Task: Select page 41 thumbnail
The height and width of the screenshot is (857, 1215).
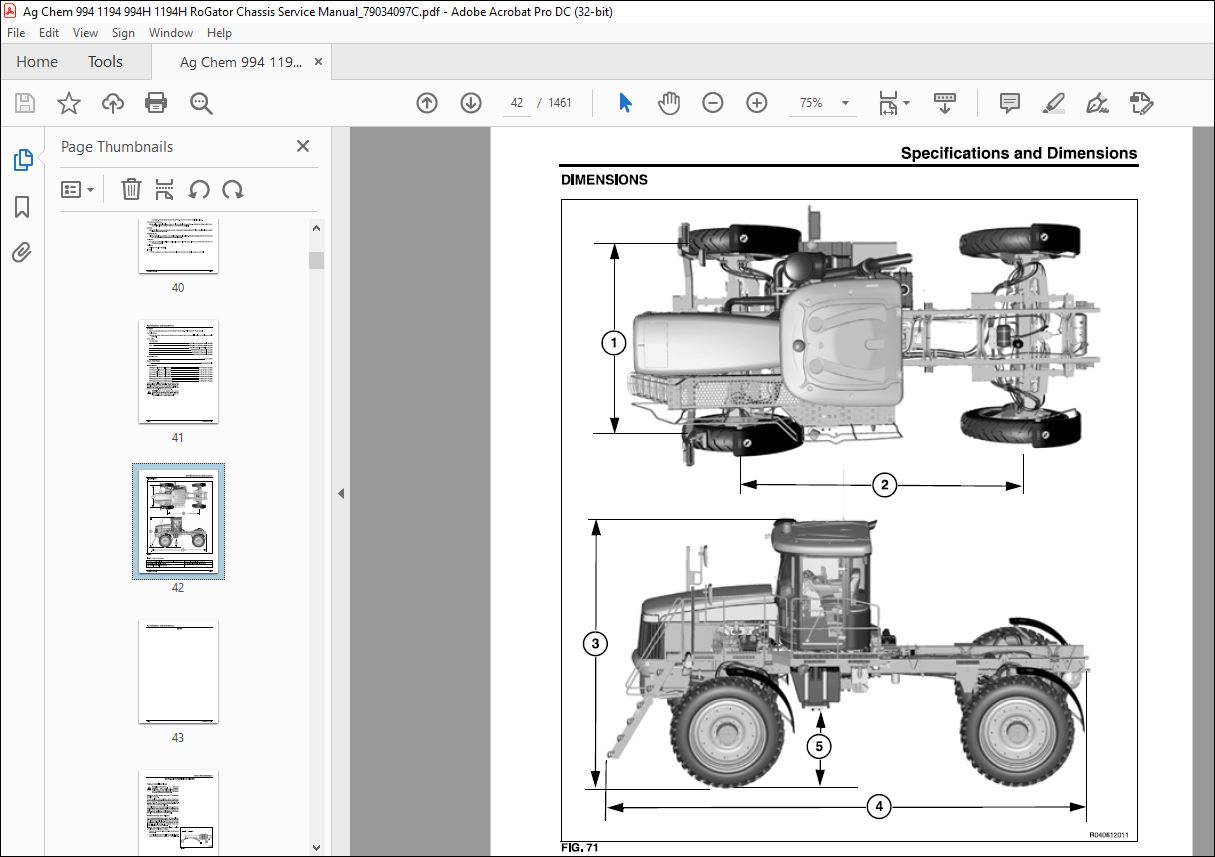Action: [x=178, y=372]
